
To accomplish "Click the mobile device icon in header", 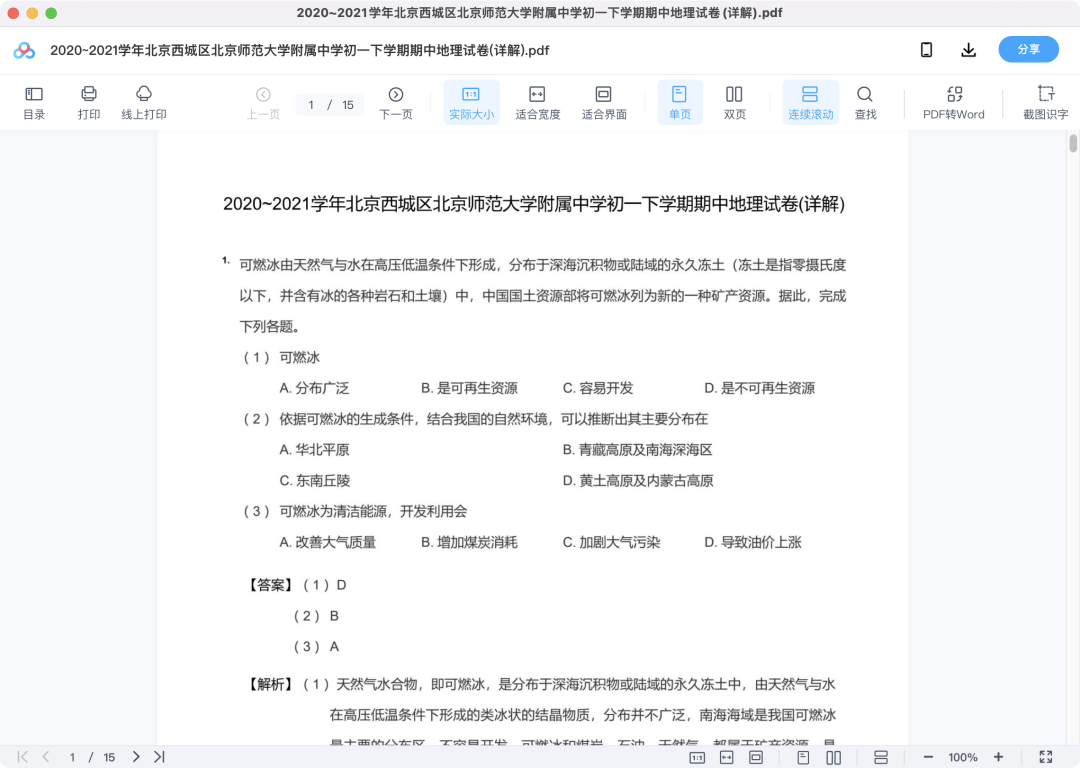I will pyautogui.click(x=926, y=50).
